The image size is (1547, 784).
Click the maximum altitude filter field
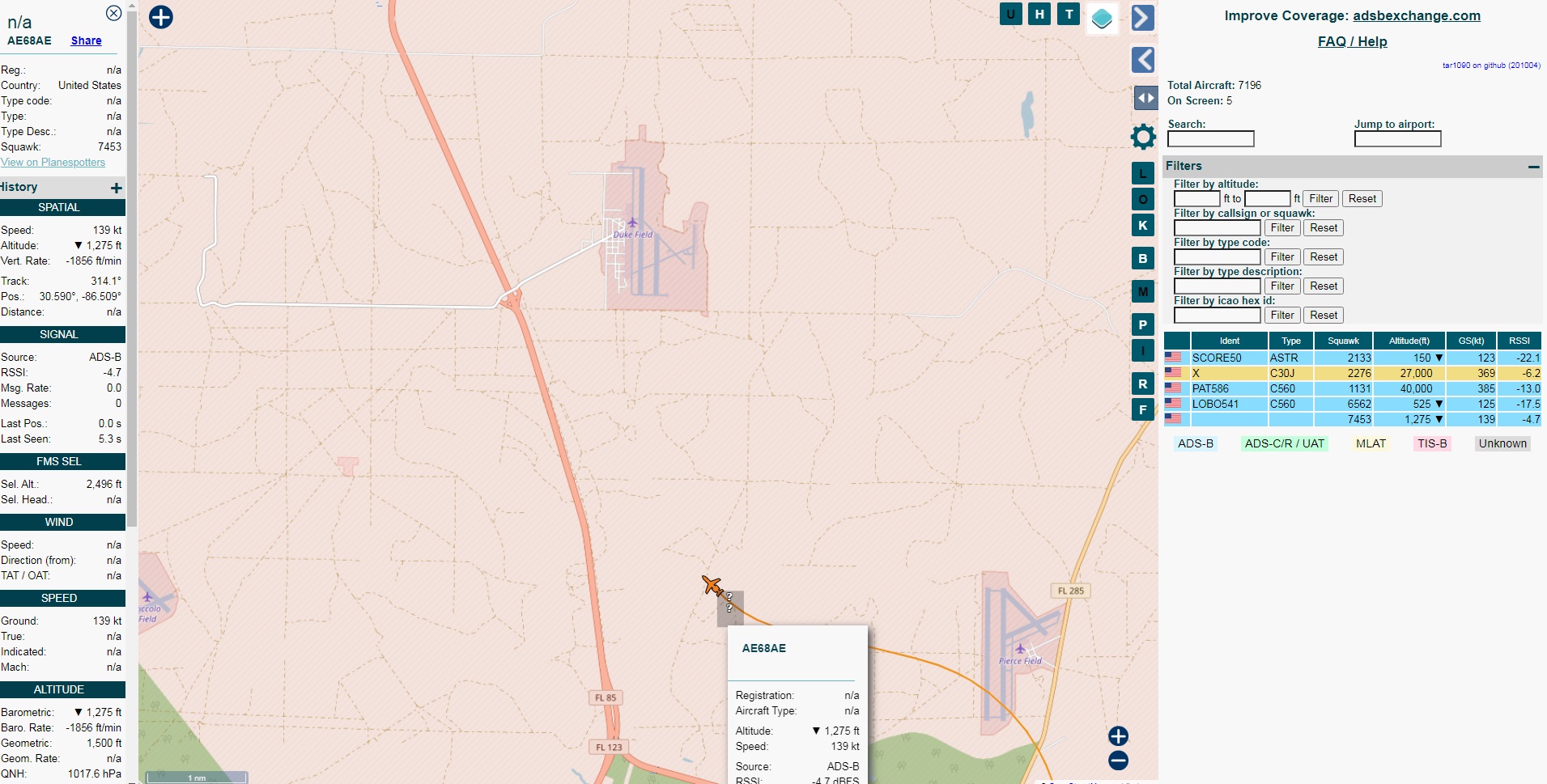coord(1267,198)
